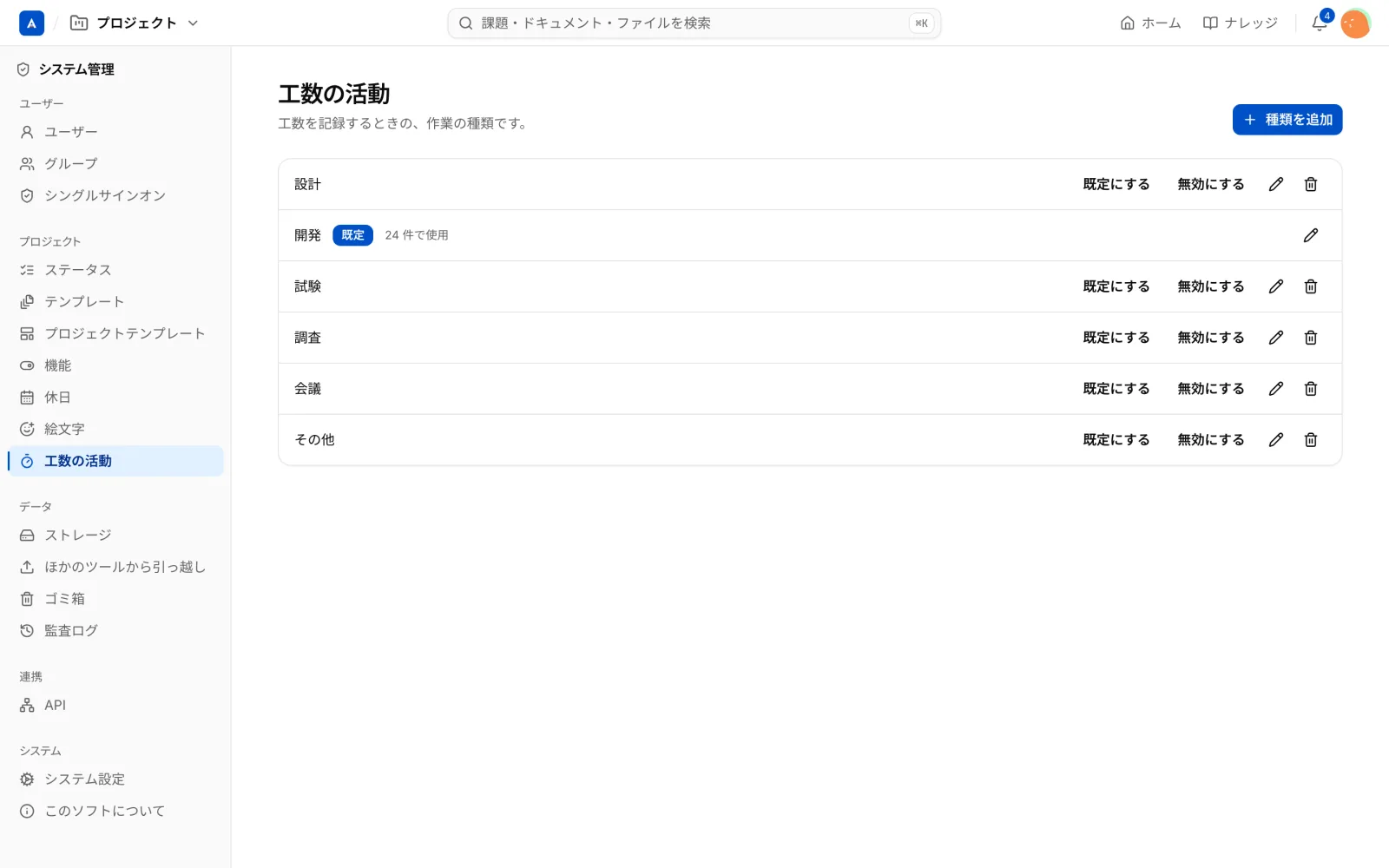This screenshot has width=1389, height=868.
Task: Go to ホーム in the top bar
Action: 1150,23
